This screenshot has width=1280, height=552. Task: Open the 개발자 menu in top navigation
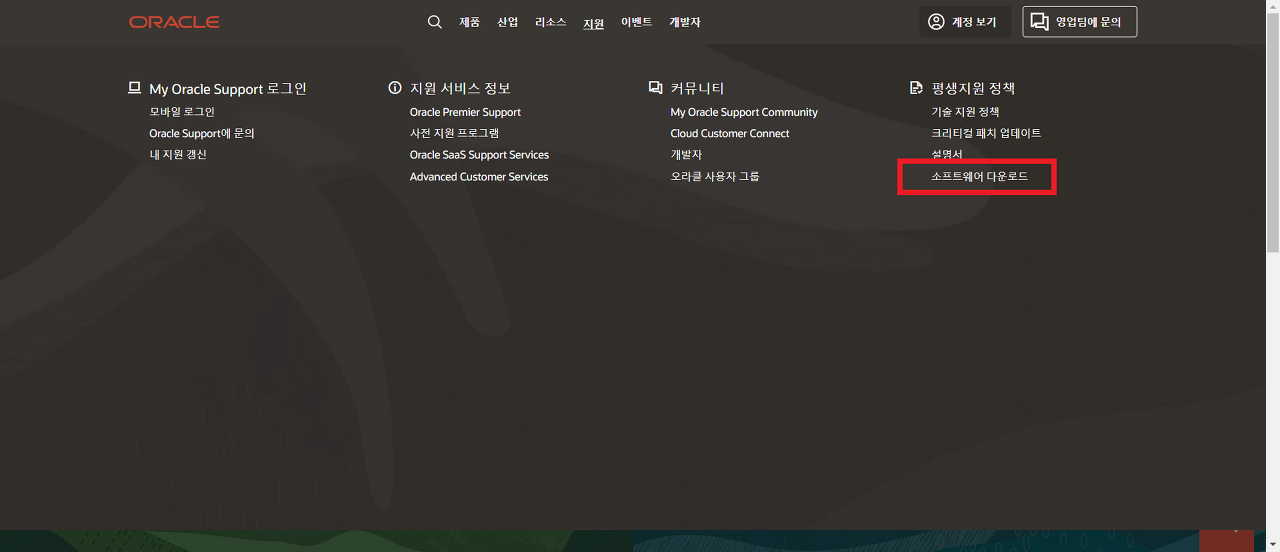tap(685, 22)
